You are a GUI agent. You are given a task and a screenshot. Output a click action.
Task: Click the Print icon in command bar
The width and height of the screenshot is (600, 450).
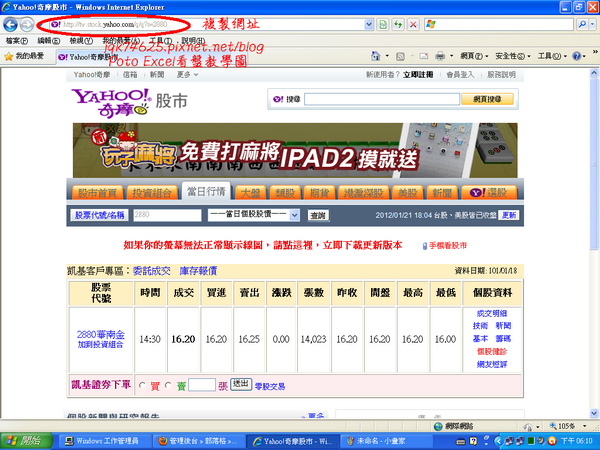(440, 56)
